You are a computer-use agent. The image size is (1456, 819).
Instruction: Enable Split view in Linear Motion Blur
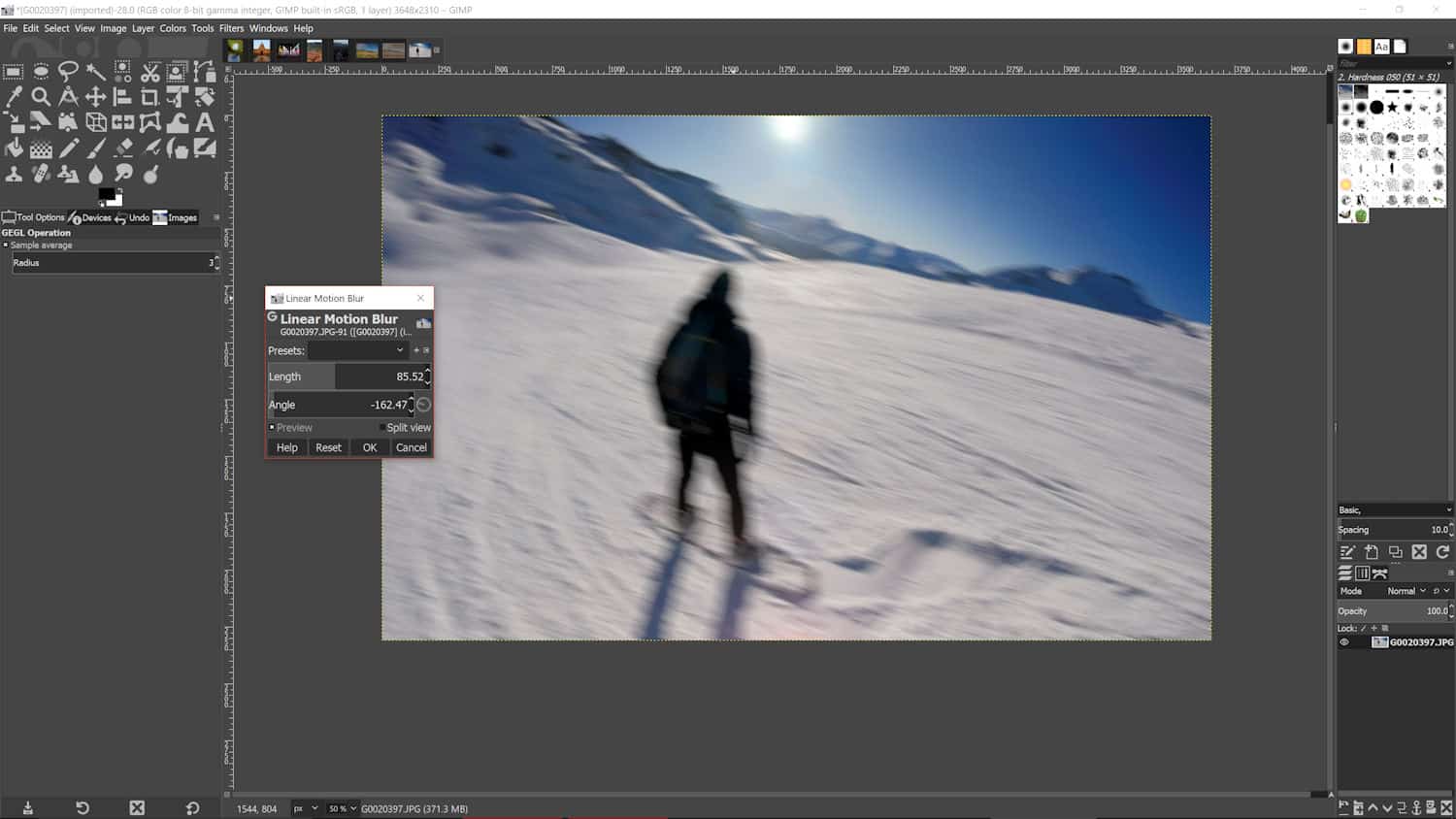(405, 427)
